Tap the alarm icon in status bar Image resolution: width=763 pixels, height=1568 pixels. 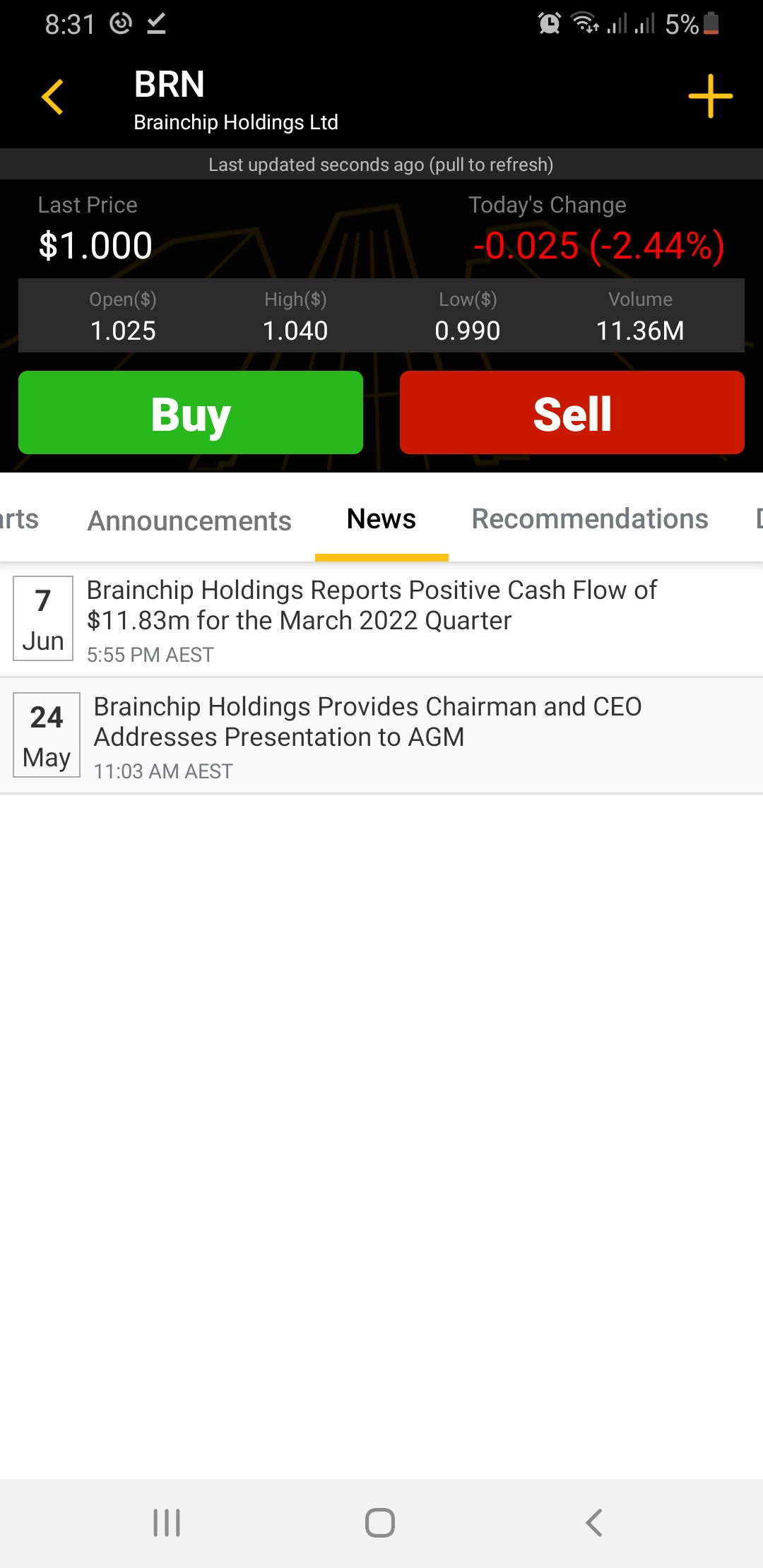(x=549, y=24)
